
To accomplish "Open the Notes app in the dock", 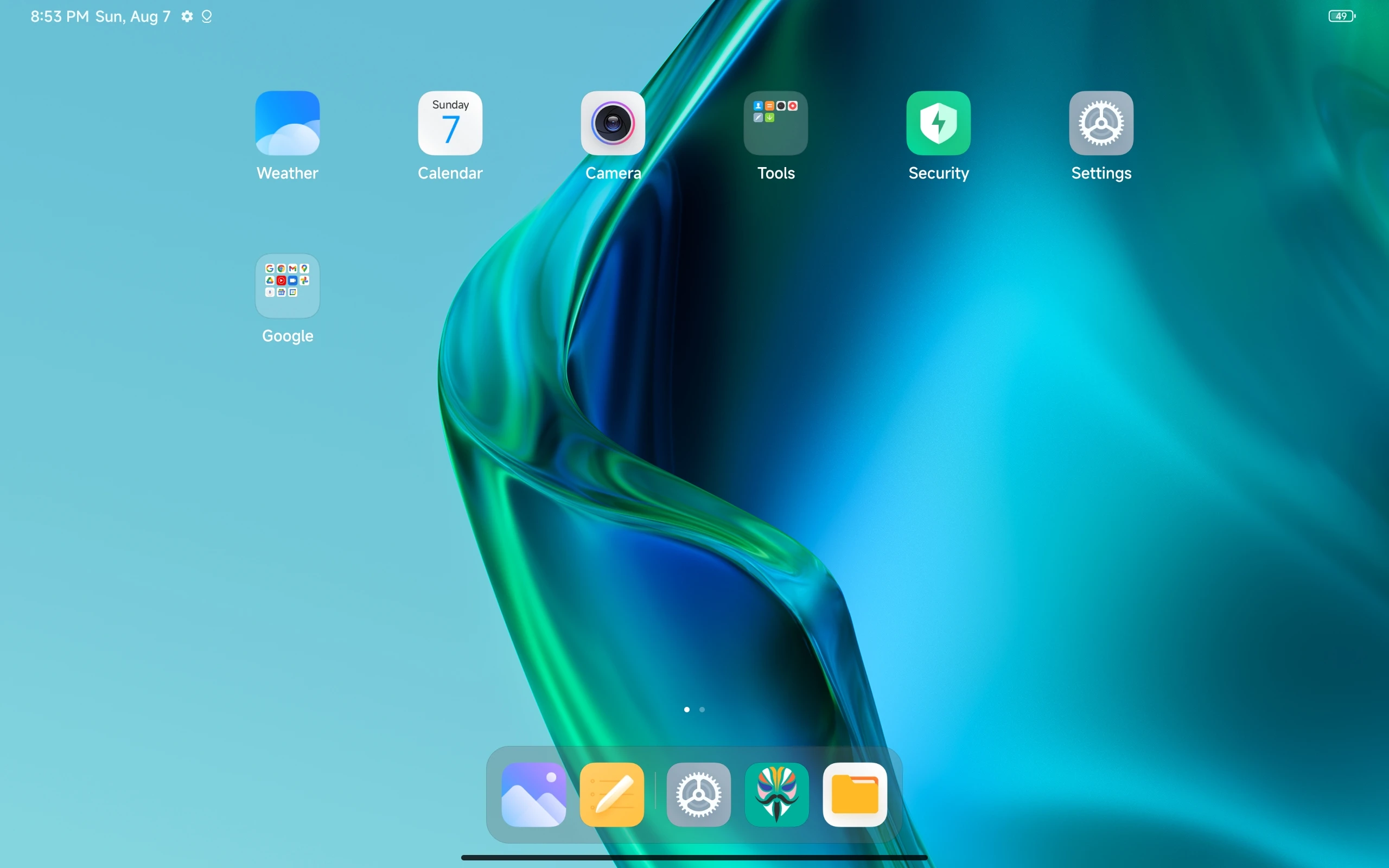I will click(x=612, y=795).
